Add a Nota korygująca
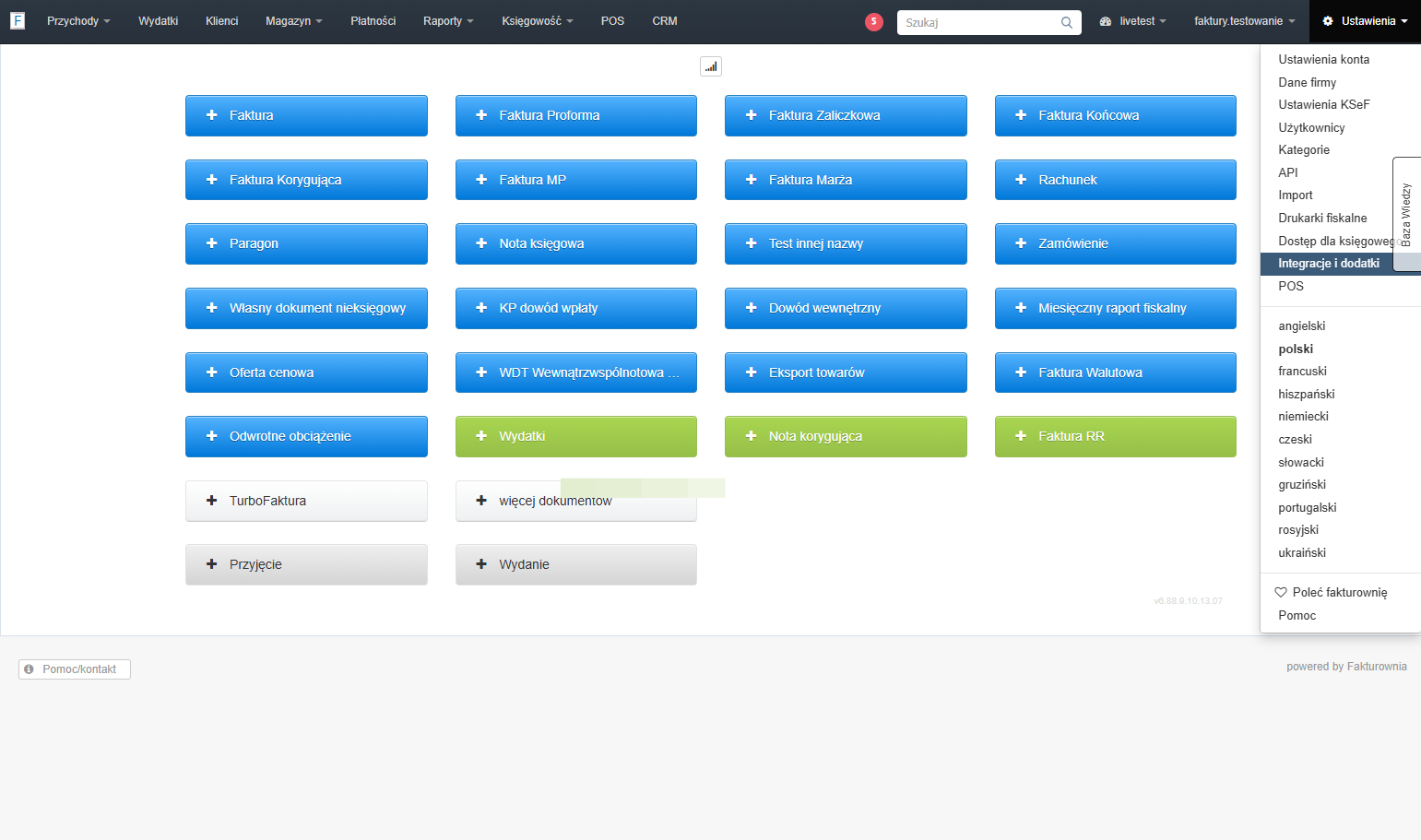Viewport: 1421px width, 840px height. pyautogui.click(x=846, y=436)
